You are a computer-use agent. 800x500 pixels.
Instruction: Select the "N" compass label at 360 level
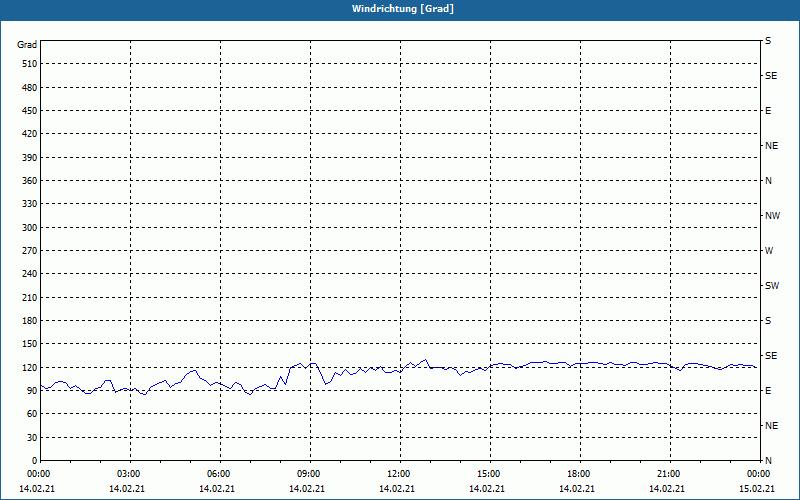(768, 181)
